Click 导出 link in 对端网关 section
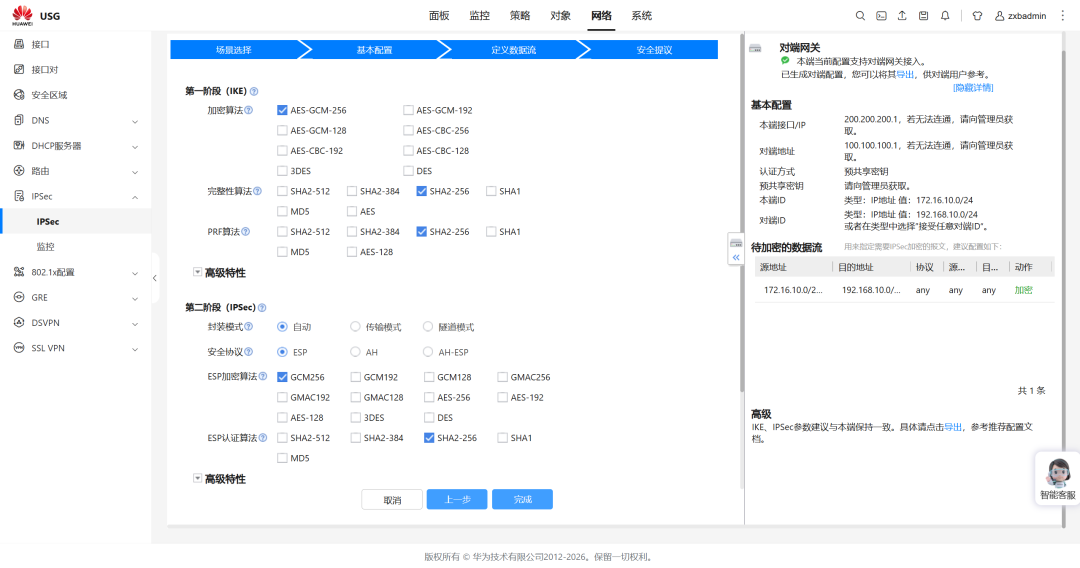The height and width of the screenshot is (568, 1080). click(905, 74)
